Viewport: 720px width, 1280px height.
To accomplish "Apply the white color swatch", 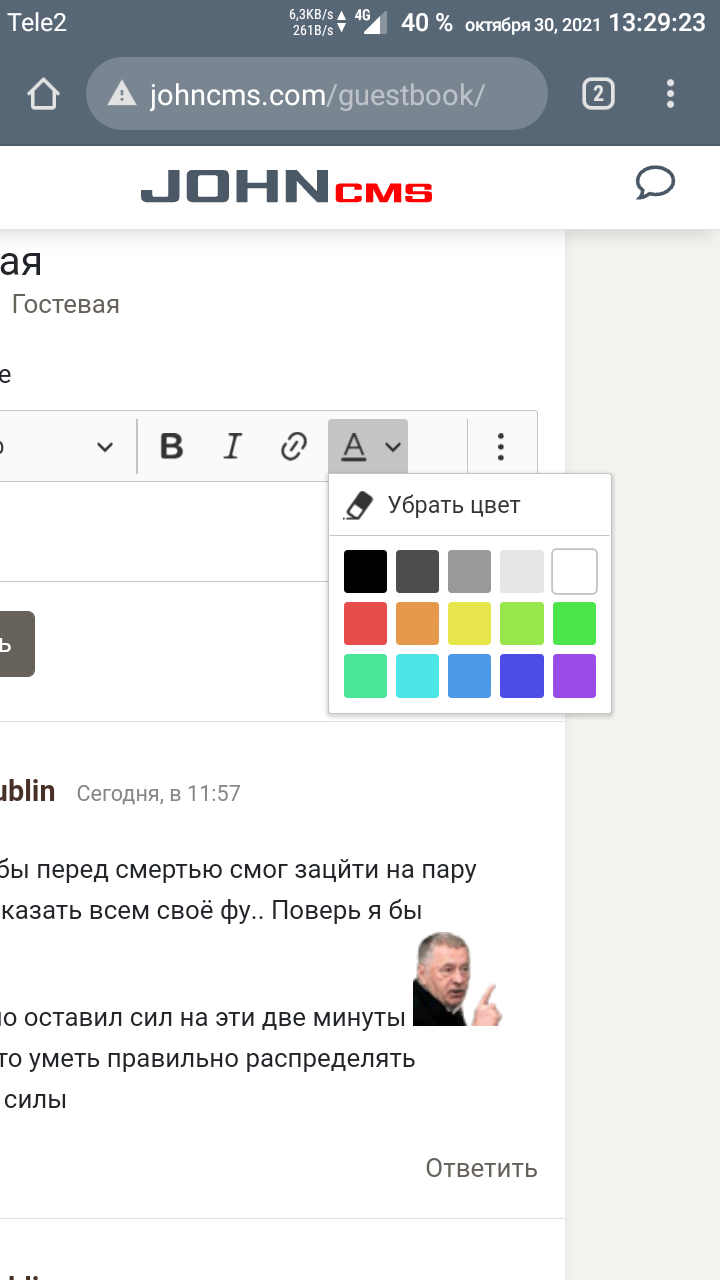I will coord(574,572).
